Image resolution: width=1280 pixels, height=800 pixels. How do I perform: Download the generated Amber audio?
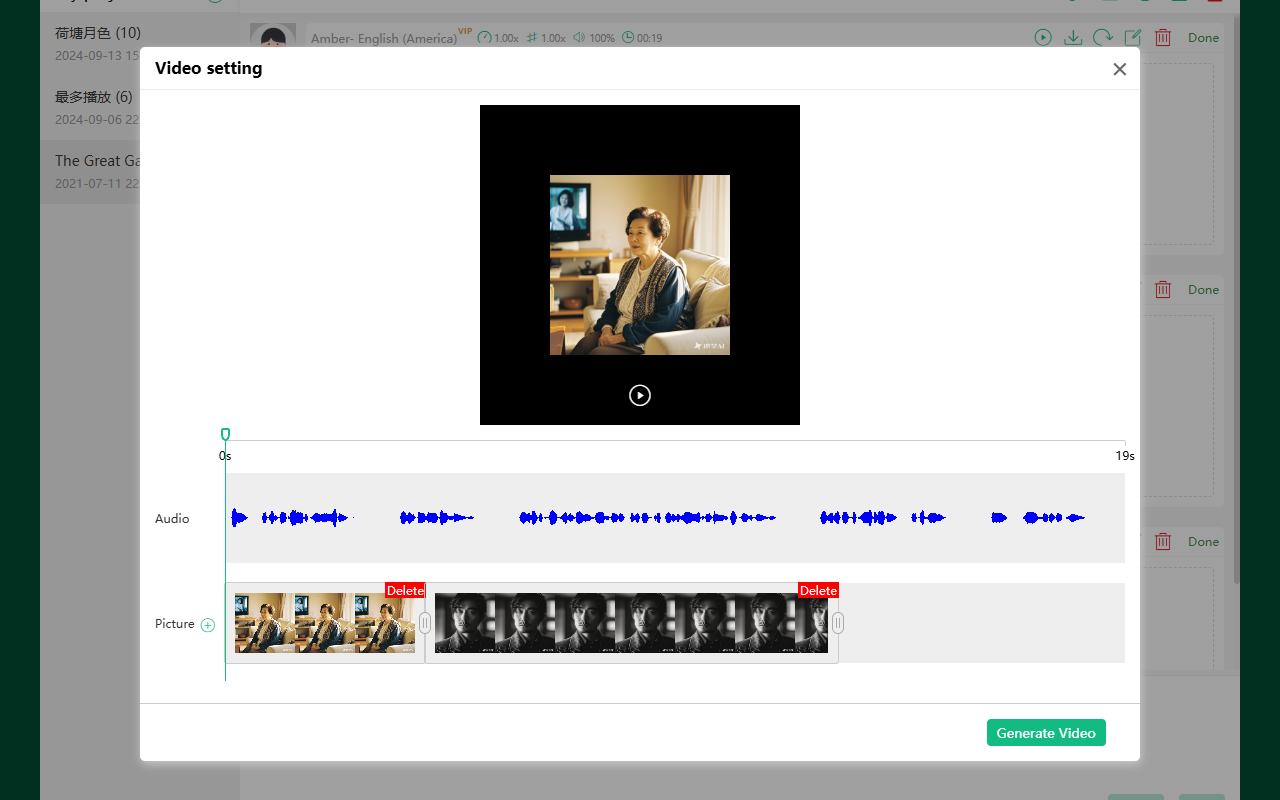point(1073,37)
